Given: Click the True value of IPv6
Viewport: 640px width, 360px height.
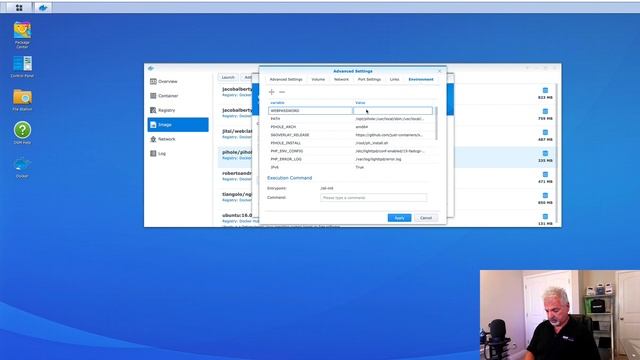Looking at the screenshot, I should (x=360, y=167).
